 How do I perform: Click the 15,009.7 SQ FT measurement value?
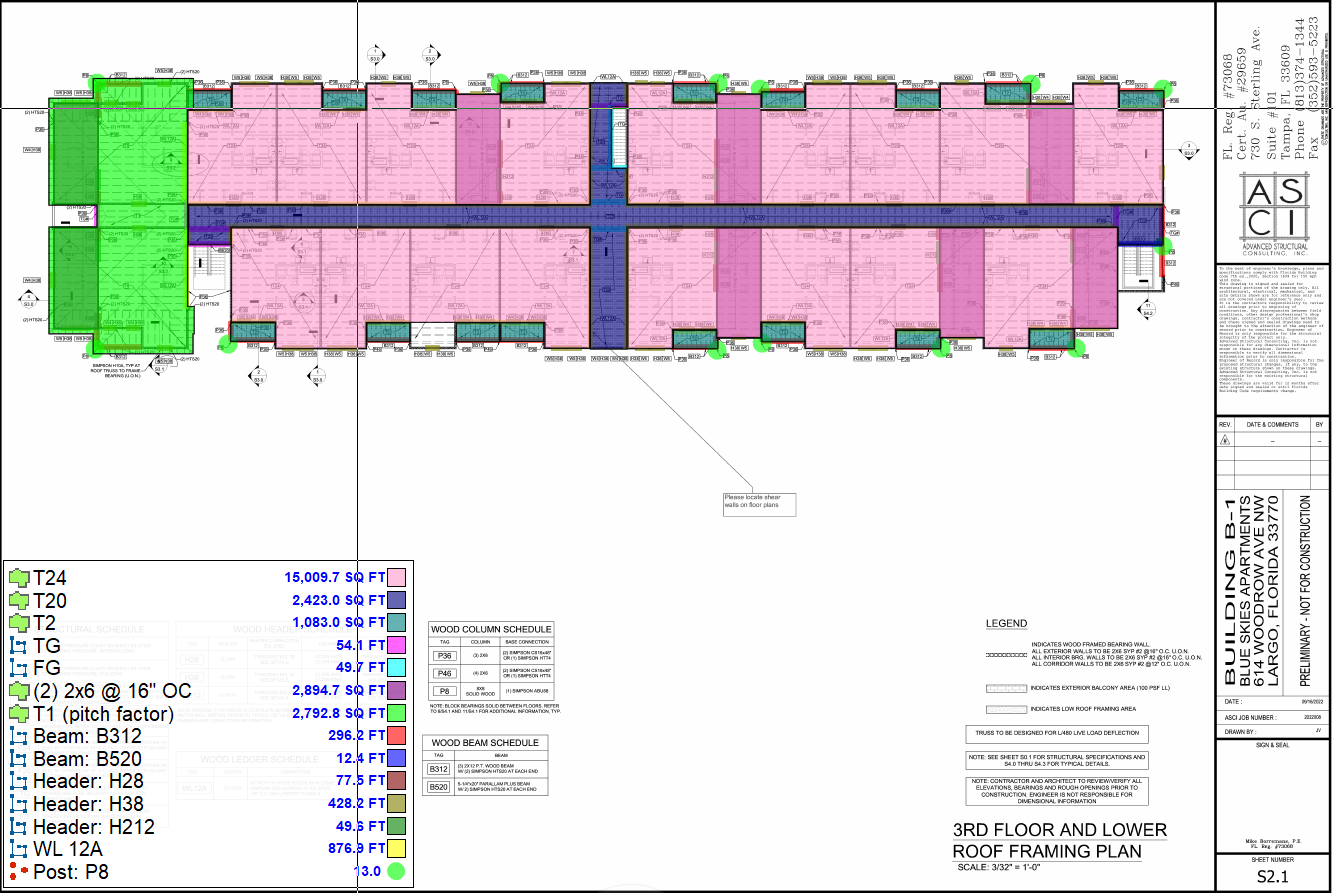[x=334, y=577]
